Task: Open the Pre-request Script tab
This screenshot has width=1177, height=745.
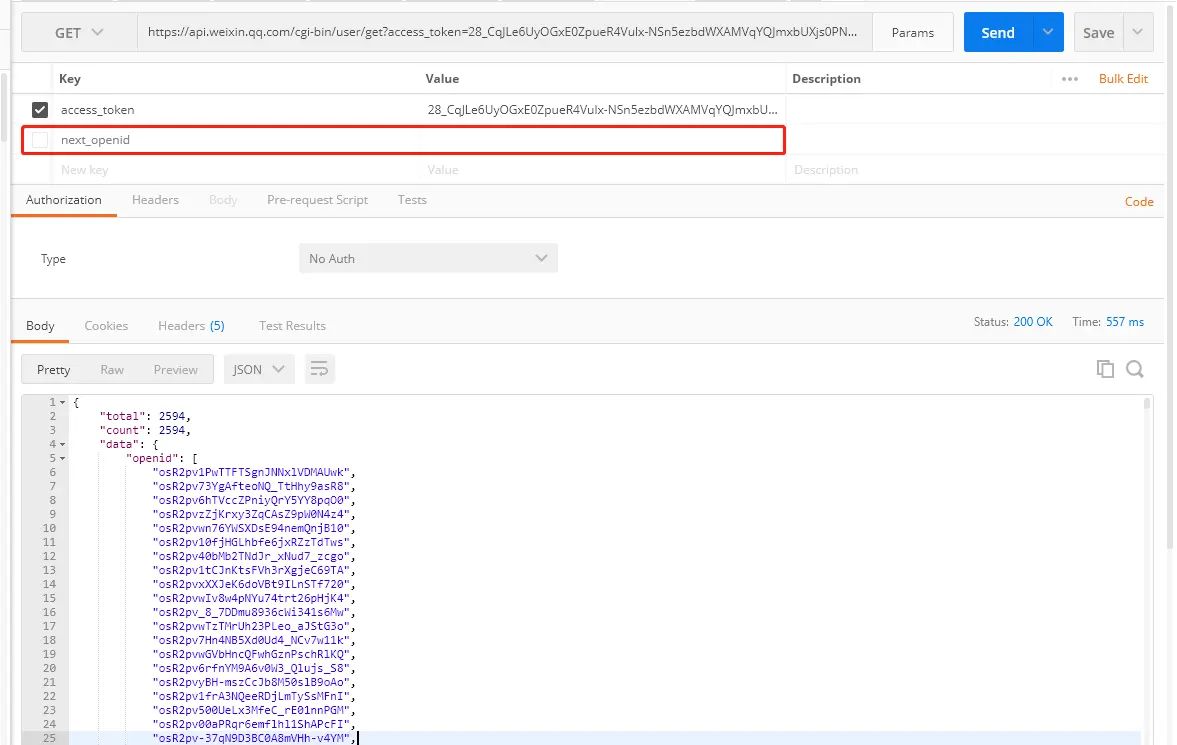Action: click(318, 200)
